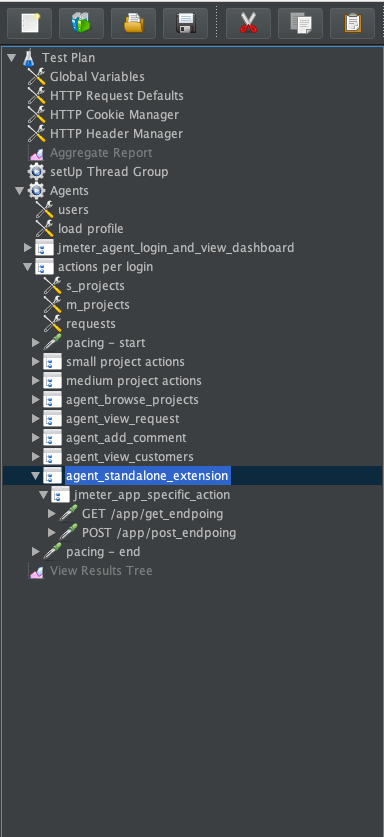Select the agent_view_request label
This screenshot has height=837, width=384.
click(122, 418)
